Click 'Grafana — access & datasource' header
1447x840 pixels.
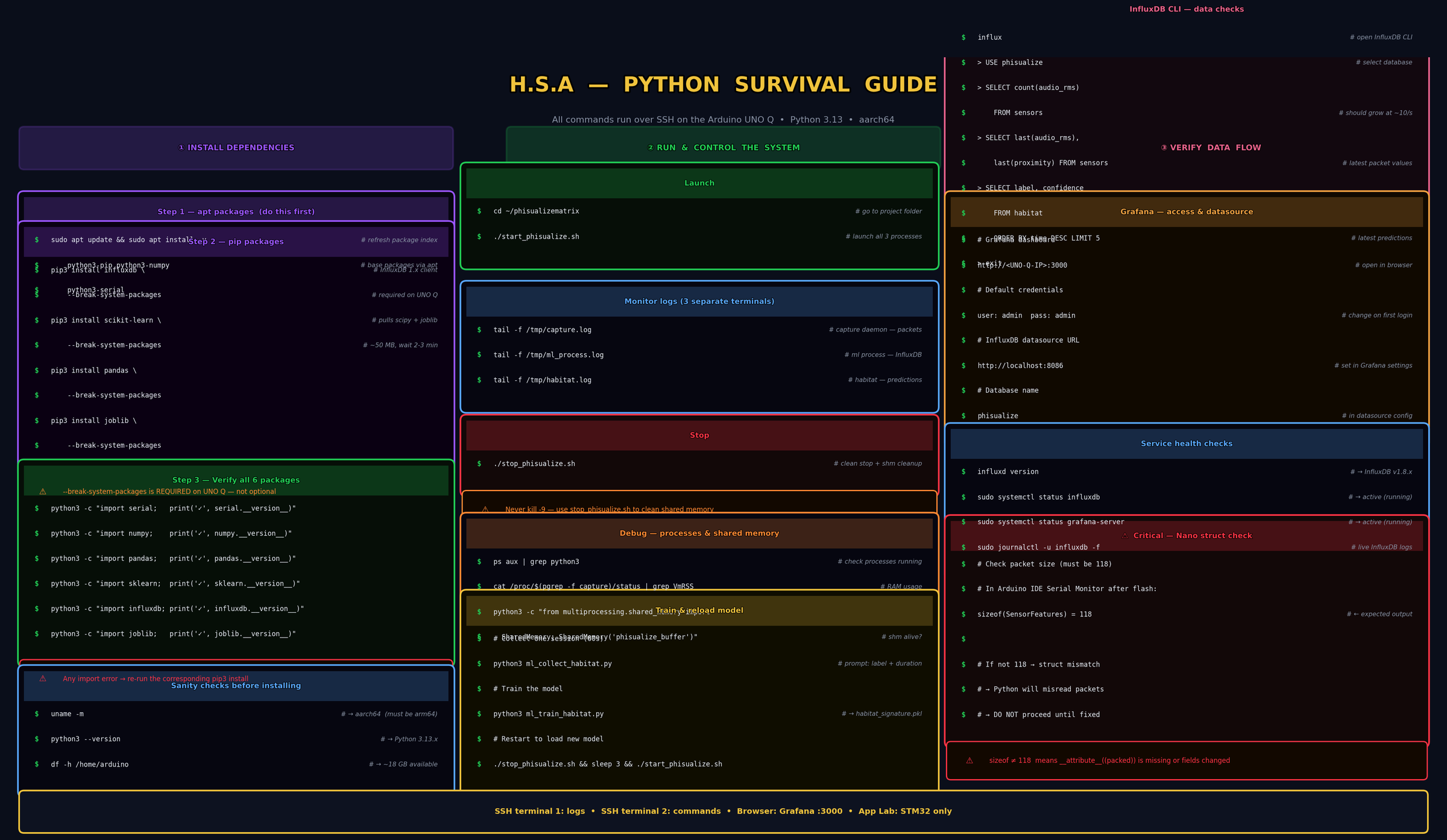[x=1187, y=212]
